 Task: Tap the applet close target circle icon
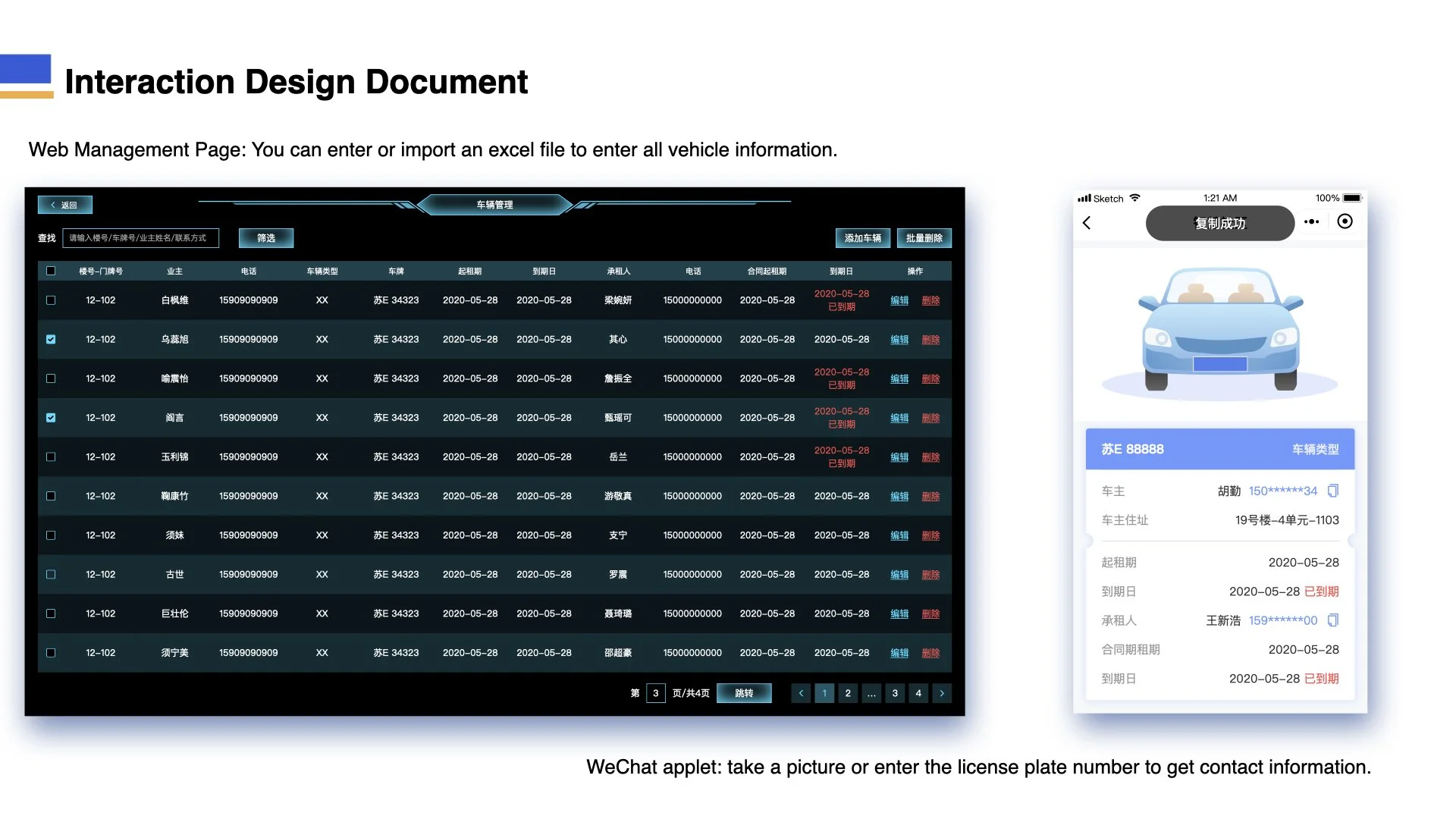point(1345,221)
